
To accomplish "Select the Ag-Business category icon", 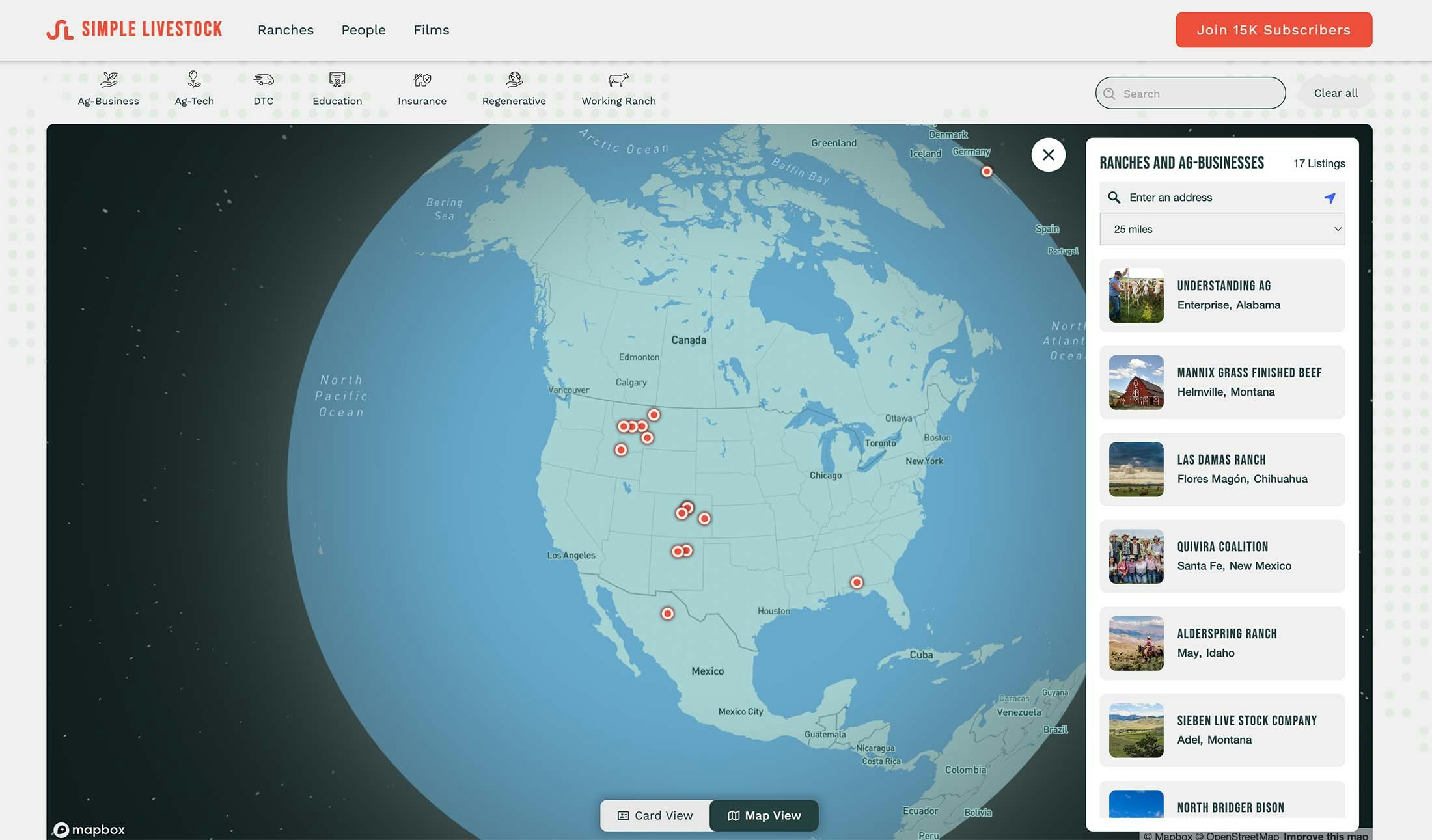I will [109, 80].
